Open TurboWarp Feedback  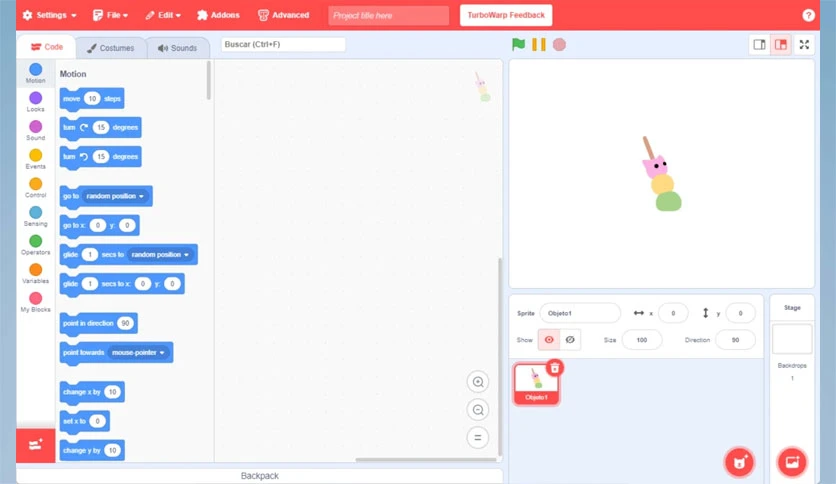click(506, 15)
